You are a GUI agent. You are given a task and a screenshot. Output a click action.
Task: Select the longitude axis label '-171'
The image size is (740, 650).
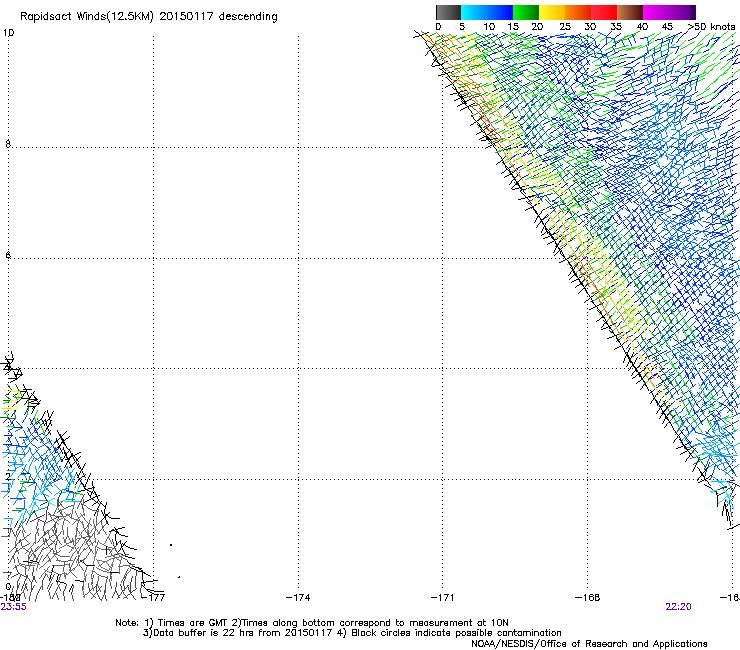(x=443, y=598)
